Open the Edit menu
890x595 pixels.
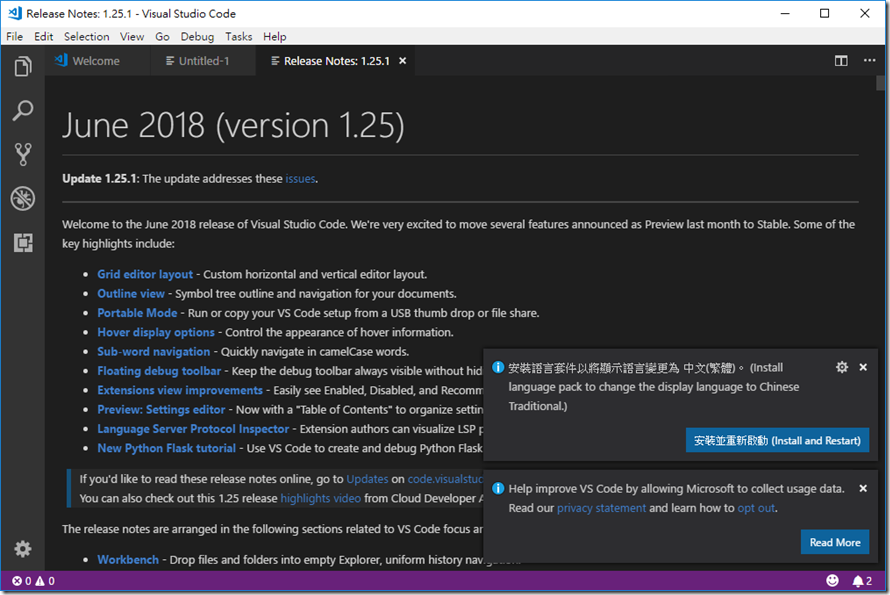pos(44,36)
